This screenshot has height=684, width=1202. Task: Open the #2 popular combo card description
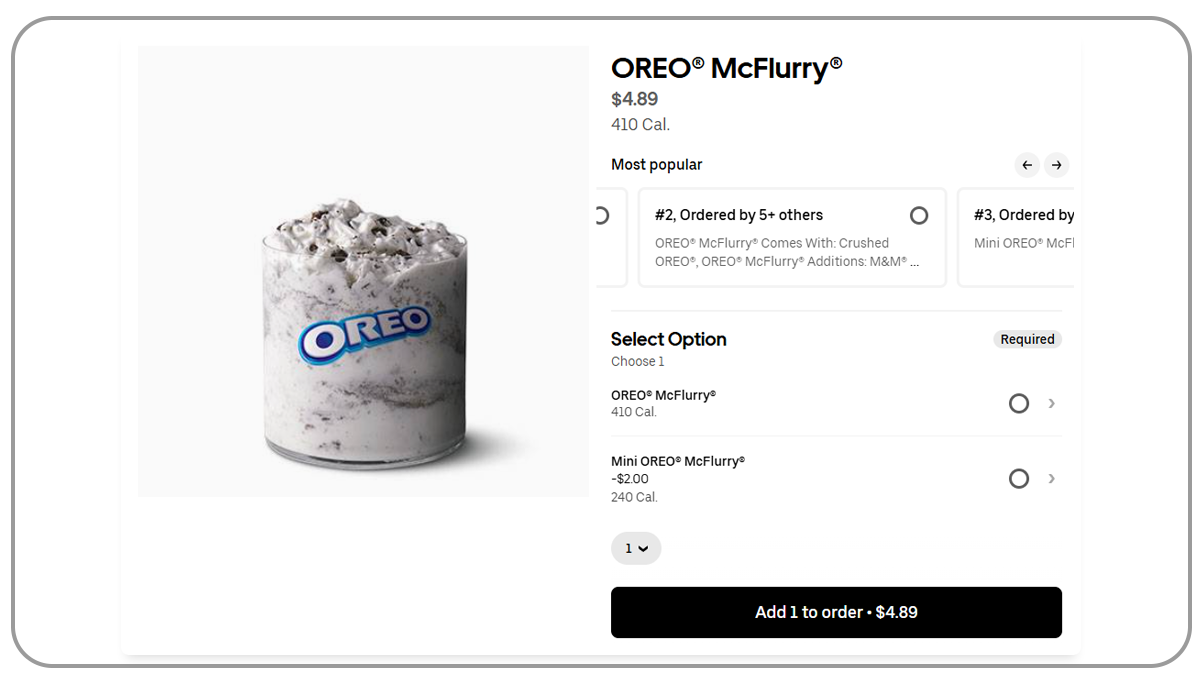click(x=786, y=252)
